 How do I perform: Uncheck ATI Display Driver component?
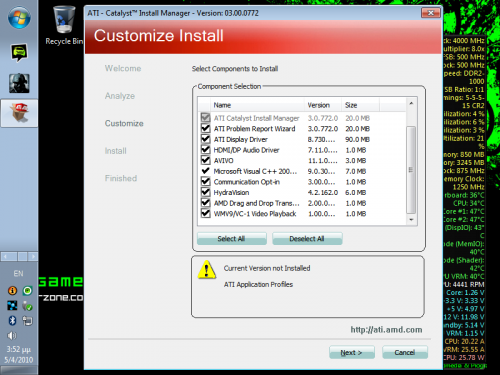pos(206,139)
